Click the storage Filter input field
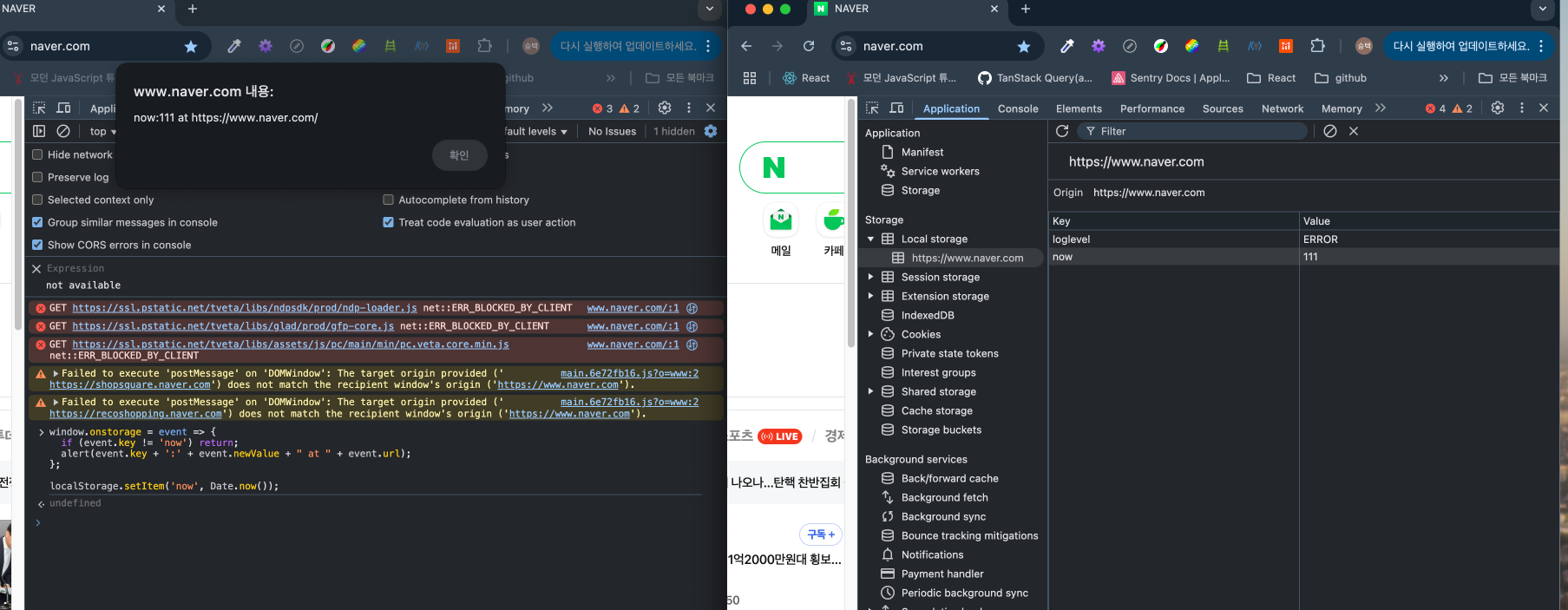The height and width of the screenshot is (610, 1568). 1191,131
